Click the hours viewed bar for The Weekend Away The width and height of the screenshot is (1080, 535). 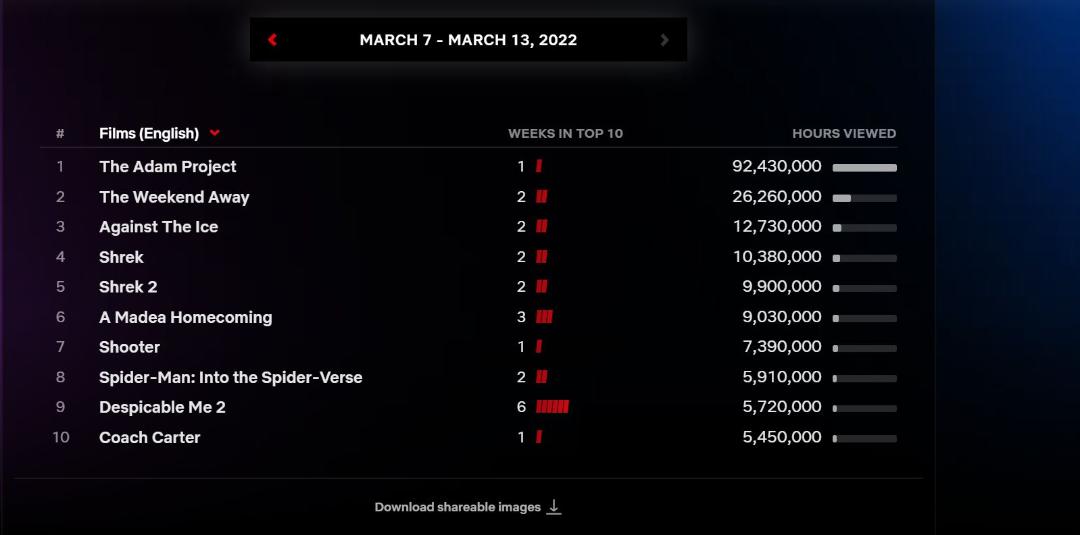click(x=864, y=198)
